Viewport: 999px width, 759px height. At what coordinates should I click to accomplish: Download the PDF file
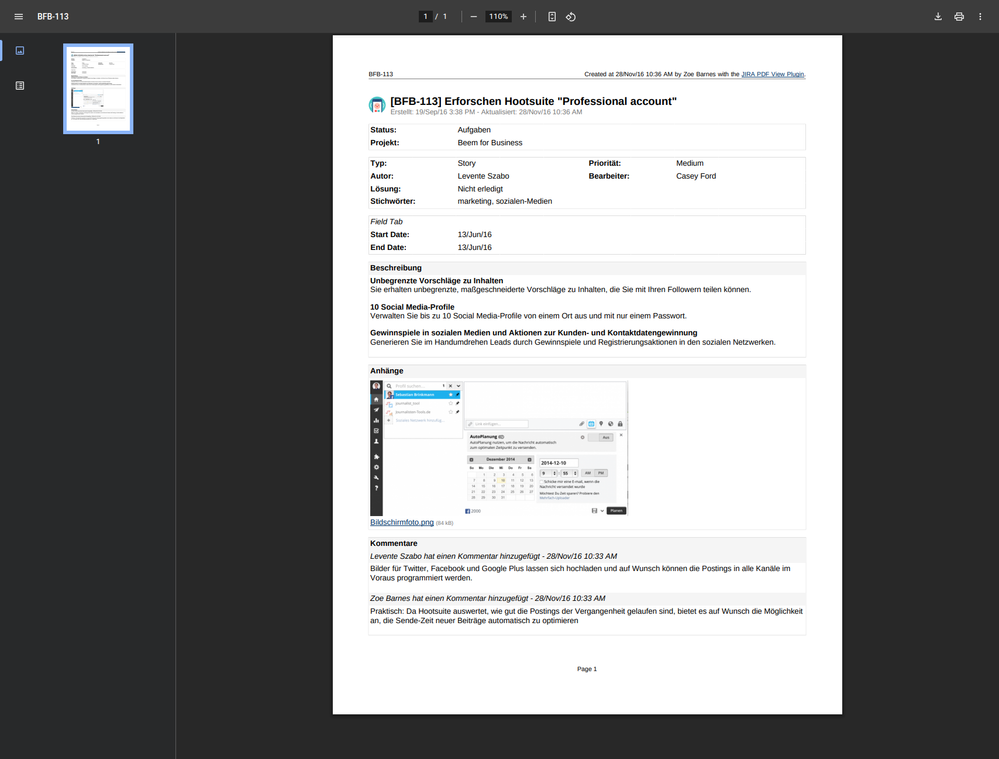tap(938, 17)
